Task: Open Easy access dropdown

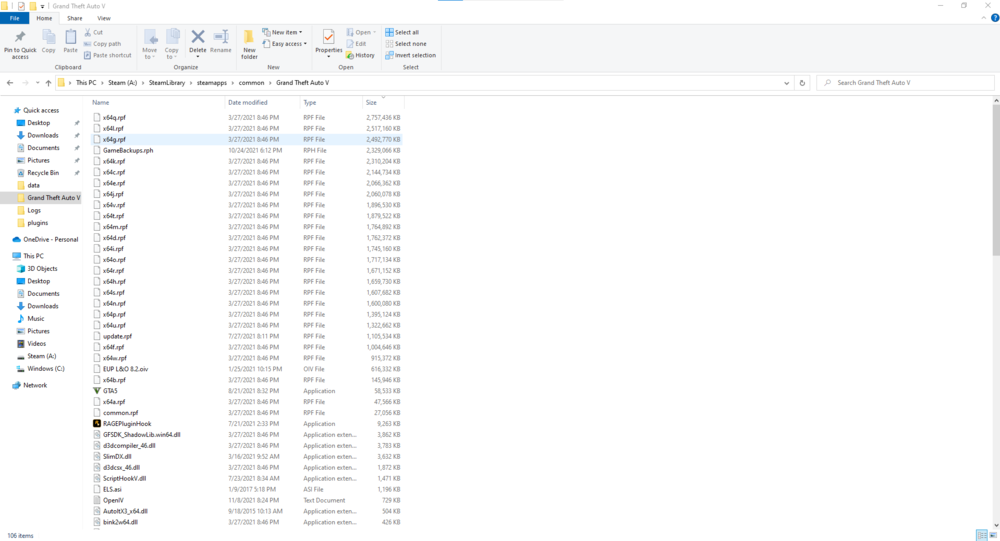Action: [285, 44]
